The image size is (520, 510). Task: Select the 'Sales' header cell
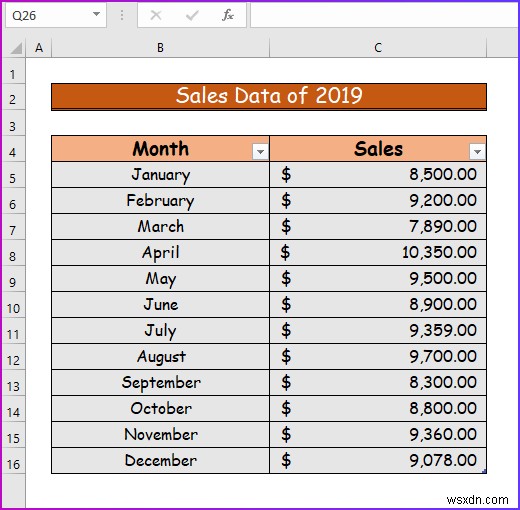(378, 149)
